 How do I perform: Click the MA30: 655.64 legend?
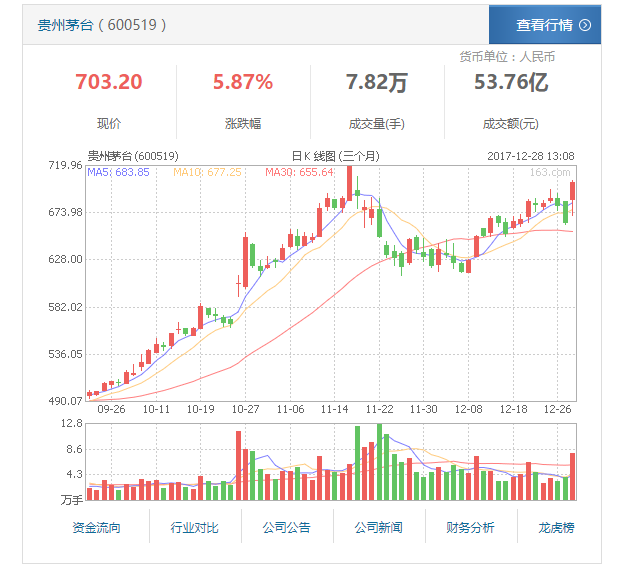point(299,172)
